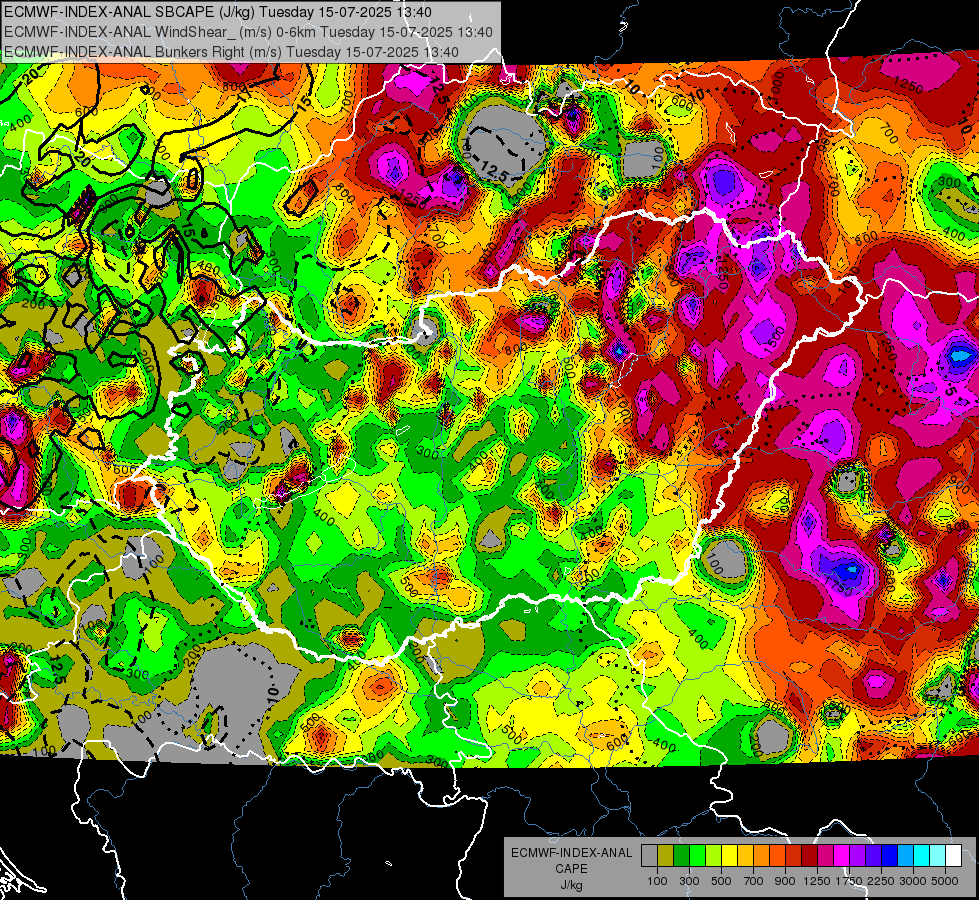Click the legend value '2250'
979x900 pixels.
click(881, 881)
